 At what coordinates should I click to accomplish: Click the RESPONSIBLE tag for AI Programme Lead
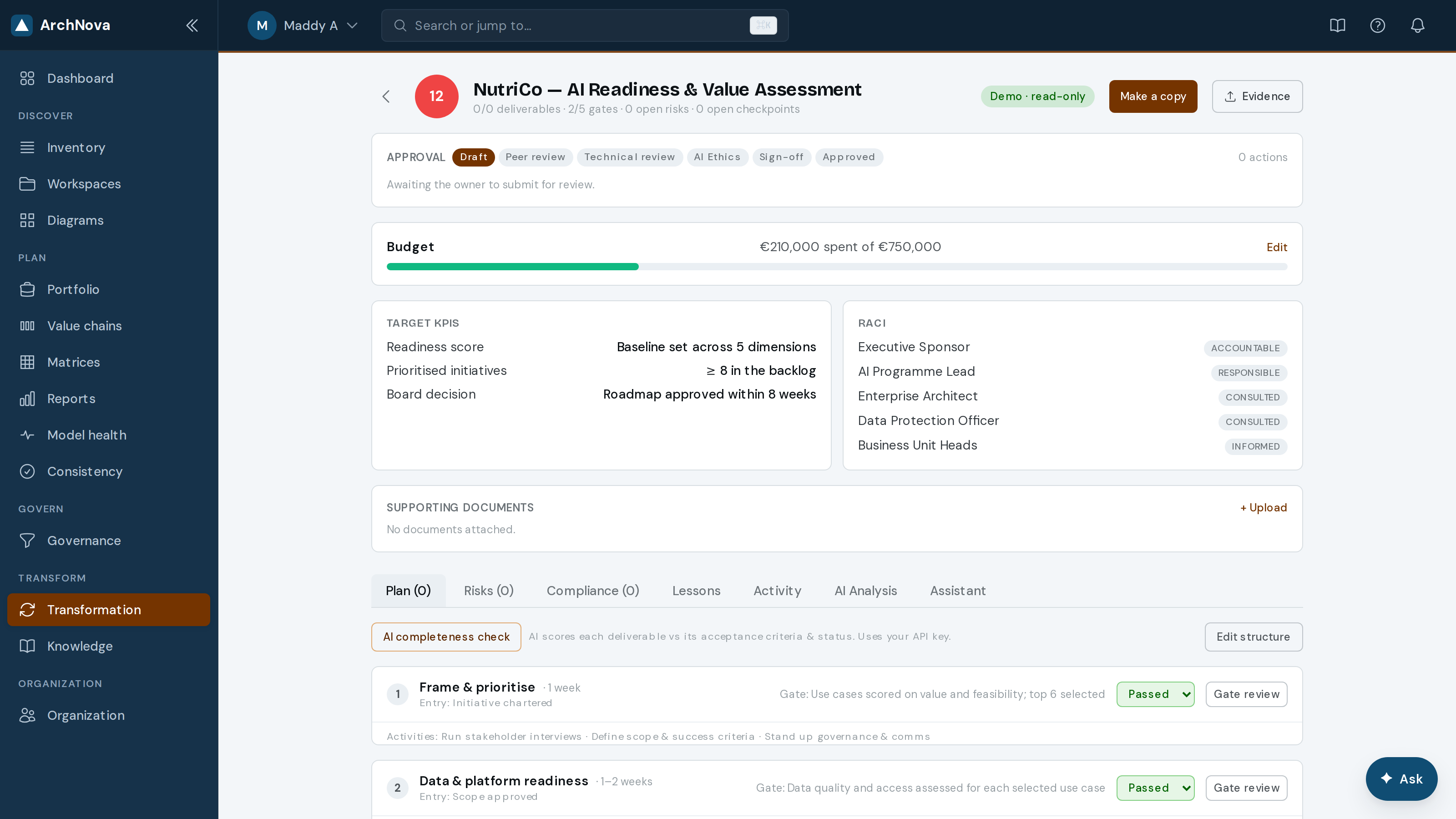point(1249,373)
